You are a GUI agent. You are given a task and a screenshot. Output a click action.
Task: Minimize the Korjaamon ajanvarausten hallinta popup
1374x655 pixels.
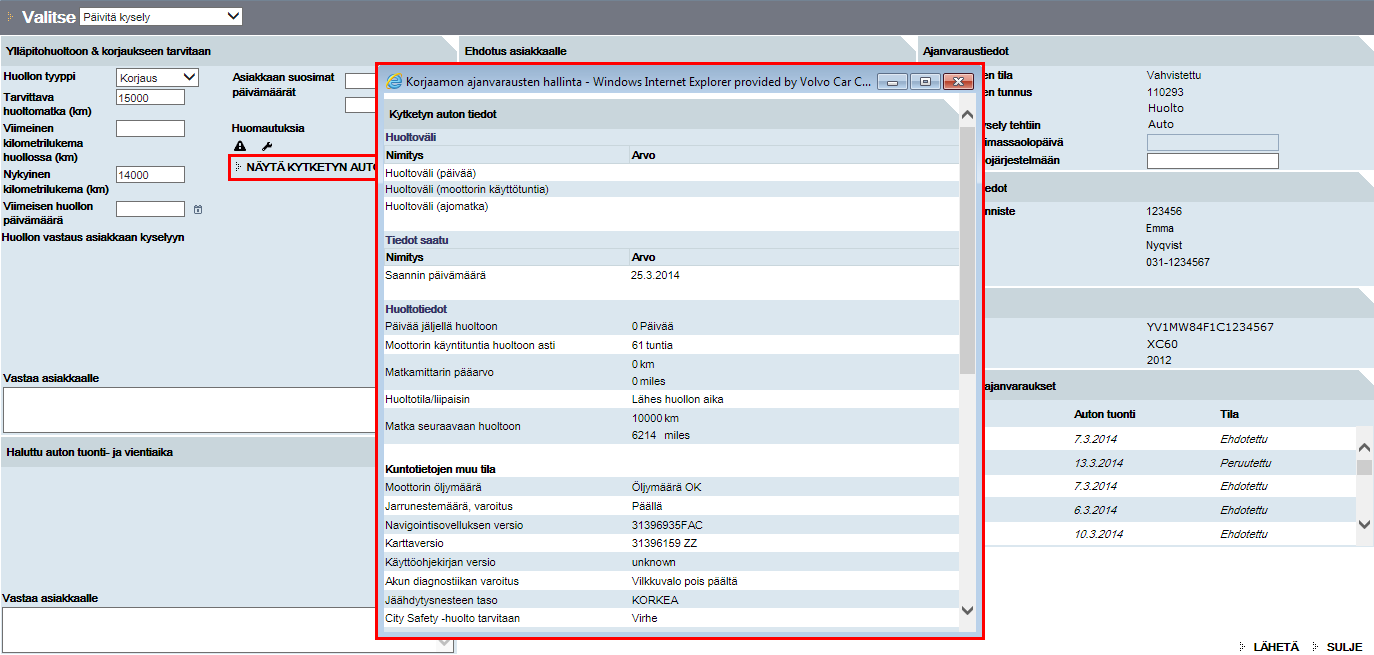pos(893,81)
